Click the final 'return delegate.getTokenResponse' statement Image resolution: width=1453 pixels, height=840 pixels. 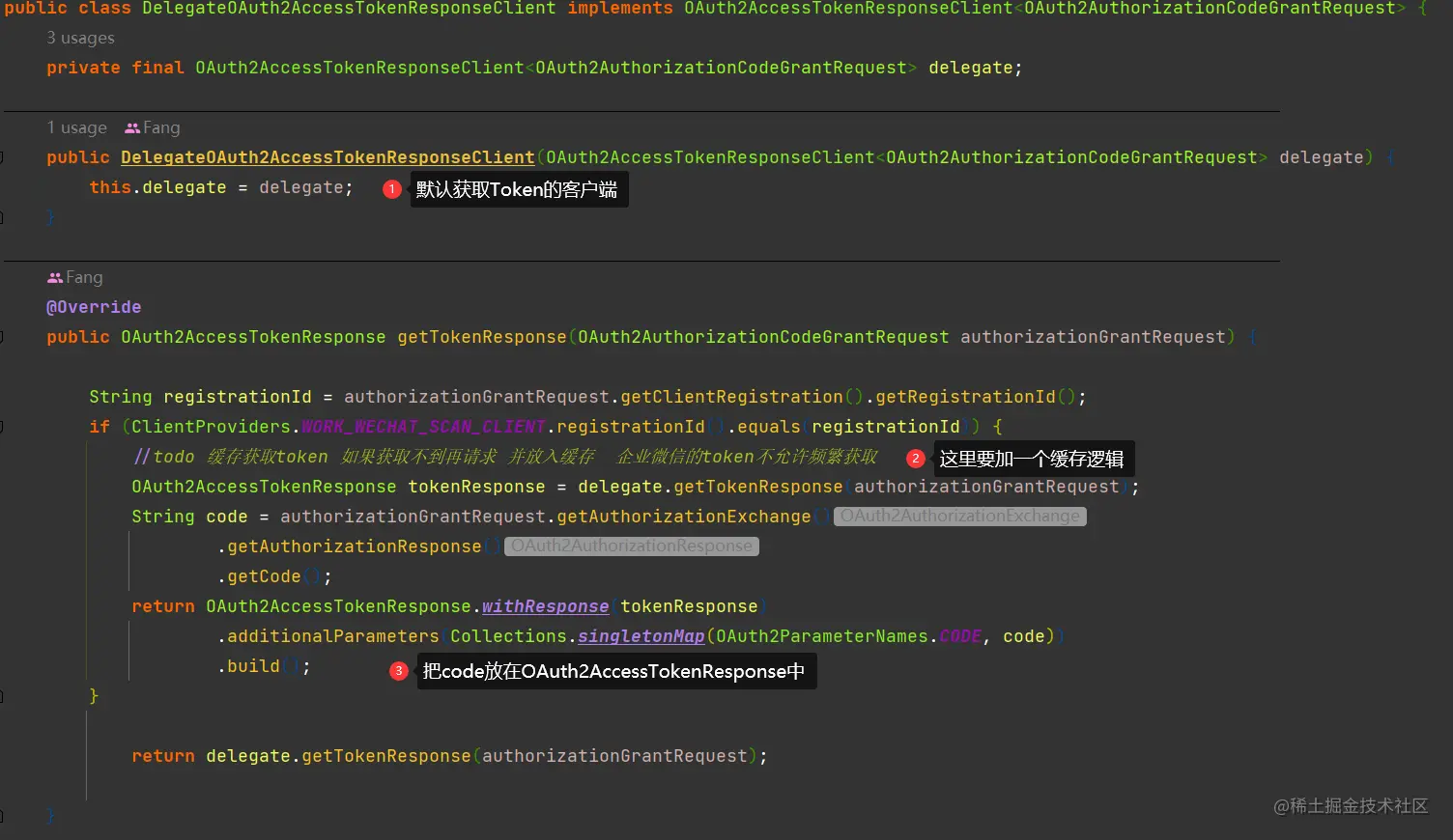point(449,756)
